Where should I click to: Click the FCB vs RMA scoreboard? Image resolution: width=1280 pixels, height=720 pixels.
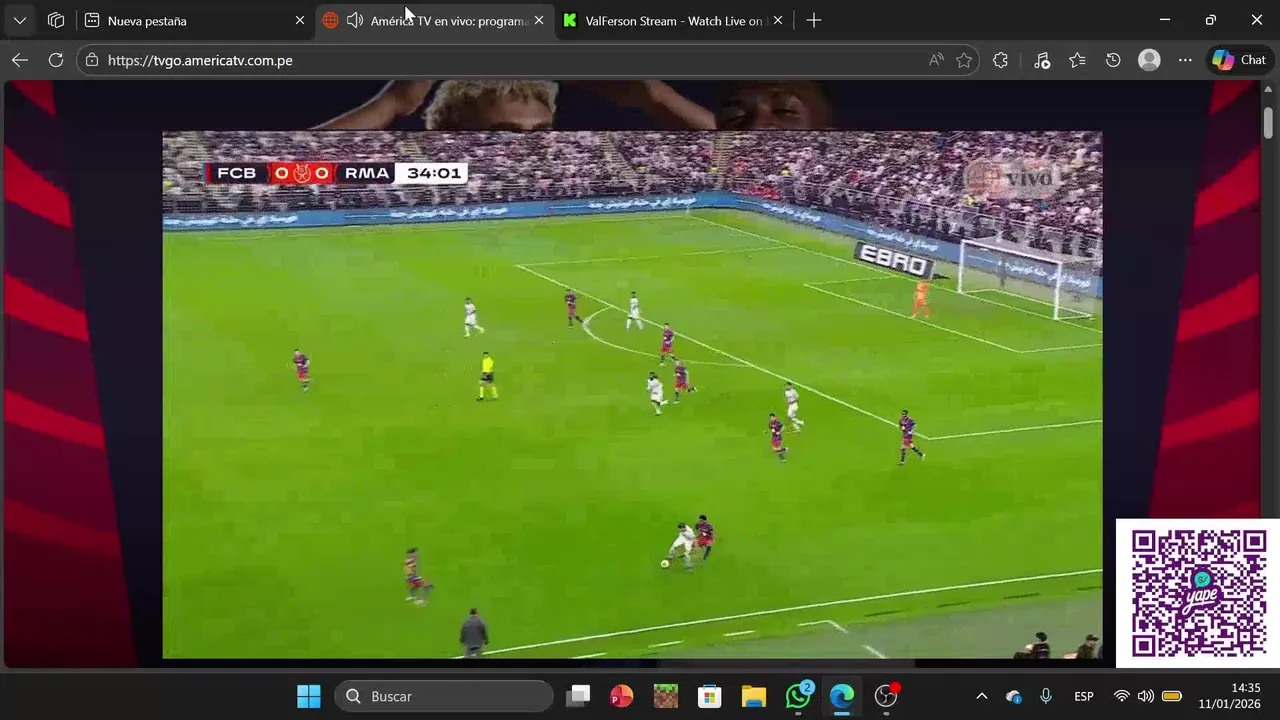[x=337, y=173]
